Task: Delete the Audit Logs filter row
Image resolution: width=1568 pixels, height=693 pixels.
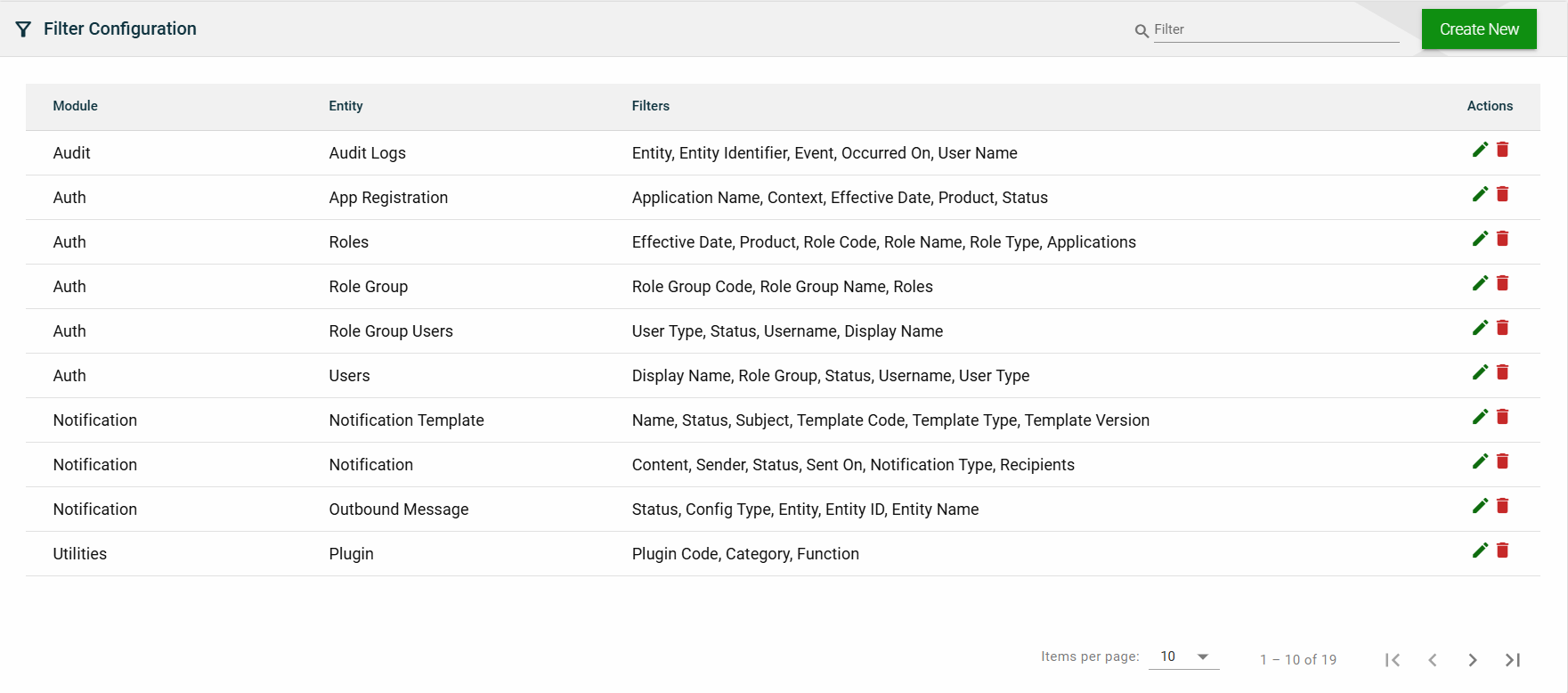Action: click(1502, 150)
